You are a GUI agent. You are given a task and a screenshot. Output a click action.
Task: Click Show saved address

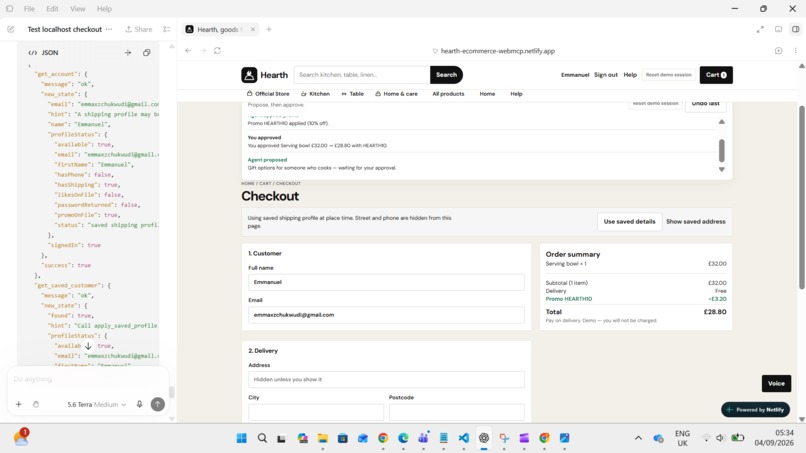pos(696,222)
